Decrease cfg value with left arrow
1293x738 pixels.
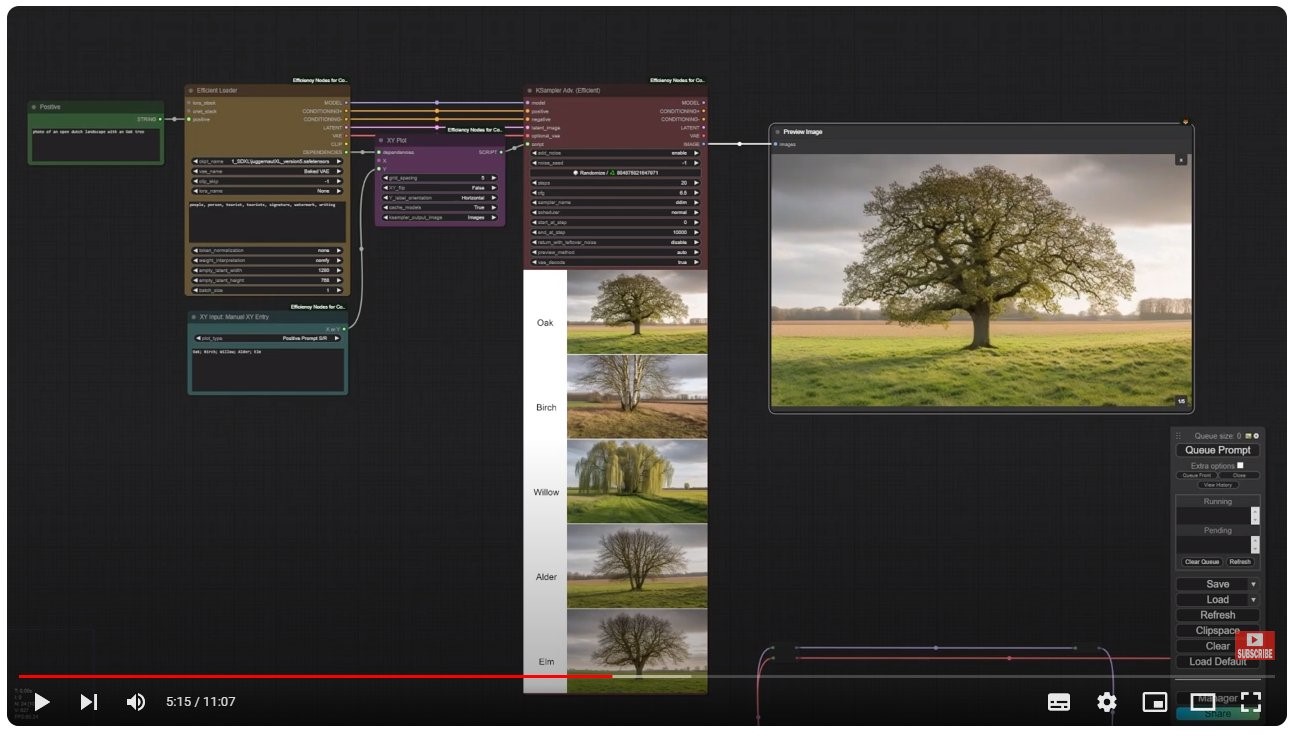pyautogui.click(x=534, y=193)
